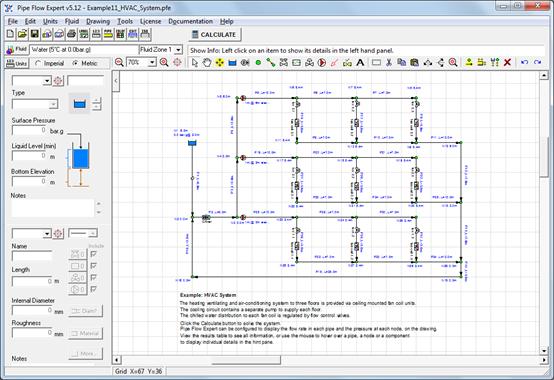This screenshot has width=554, height=380.
Task: Open a file with the folder icon
Action: point(22,34)
